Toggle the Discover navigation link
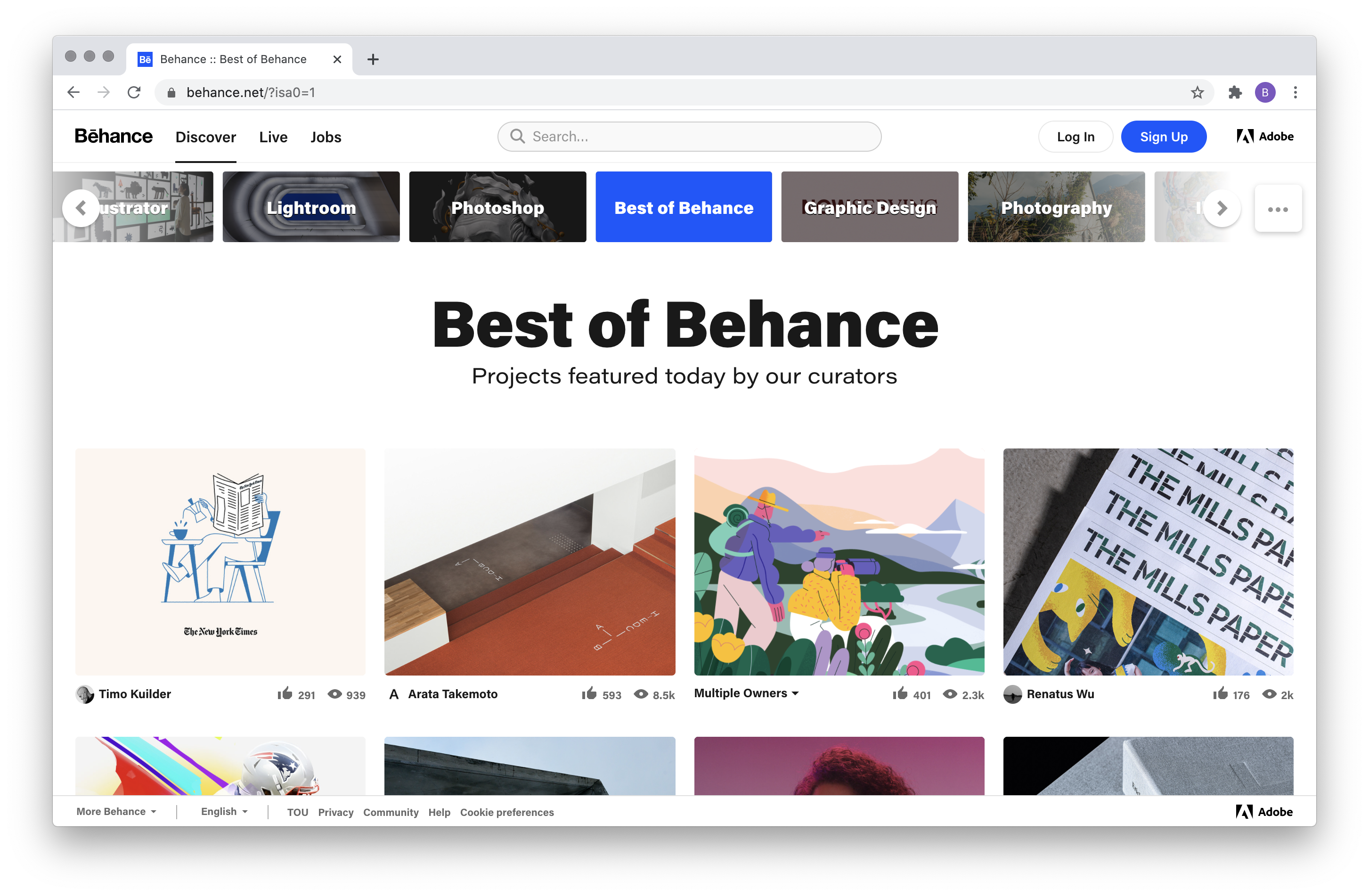This screenshot has width=1369, height=896. coord(206,137)
